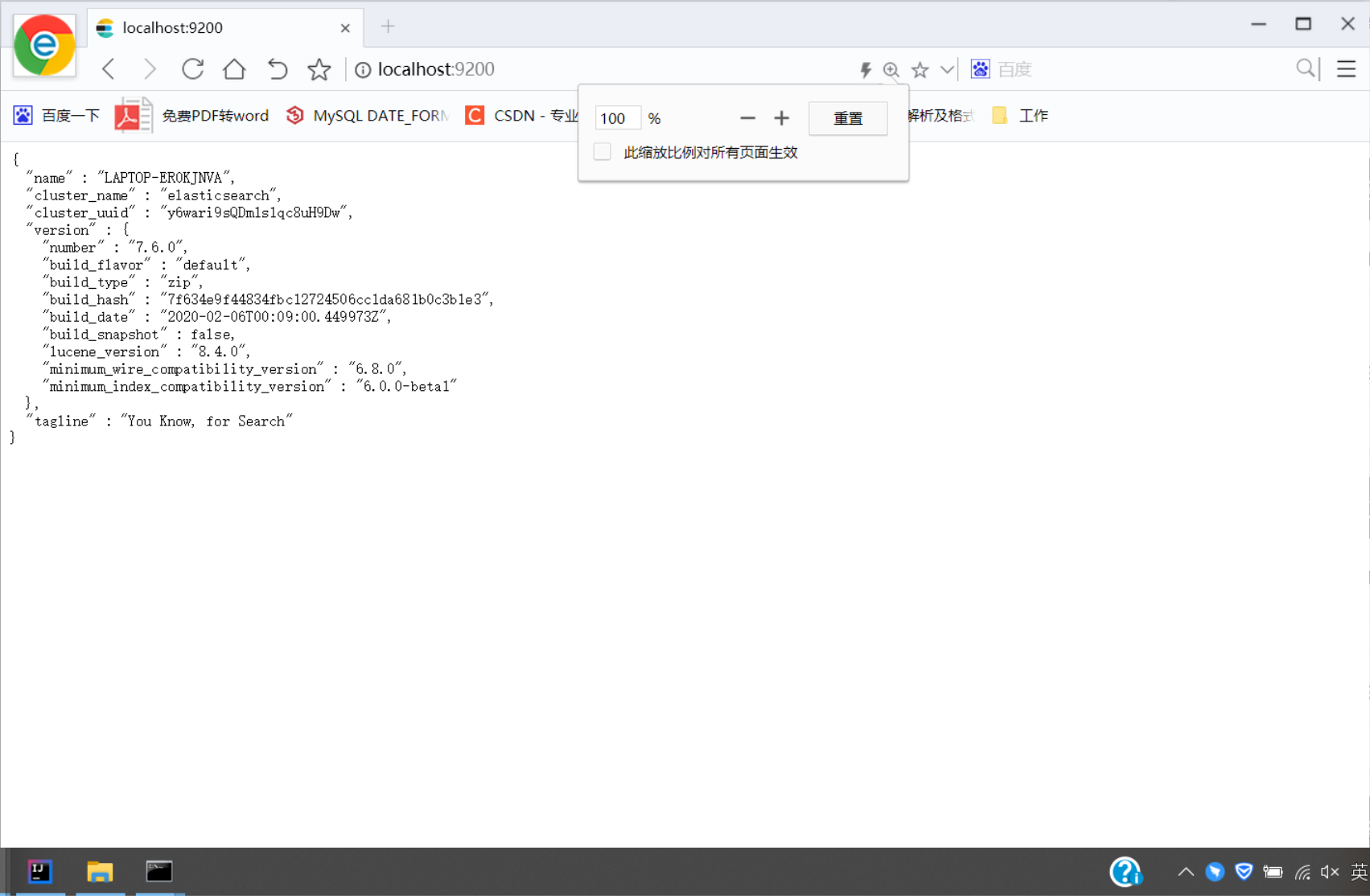Launch IntelliJ IDEA from the taskbar
Image resolution: width=1370 pixels, height=896 pixels.
pyautogui.click(x=39, y=871)
